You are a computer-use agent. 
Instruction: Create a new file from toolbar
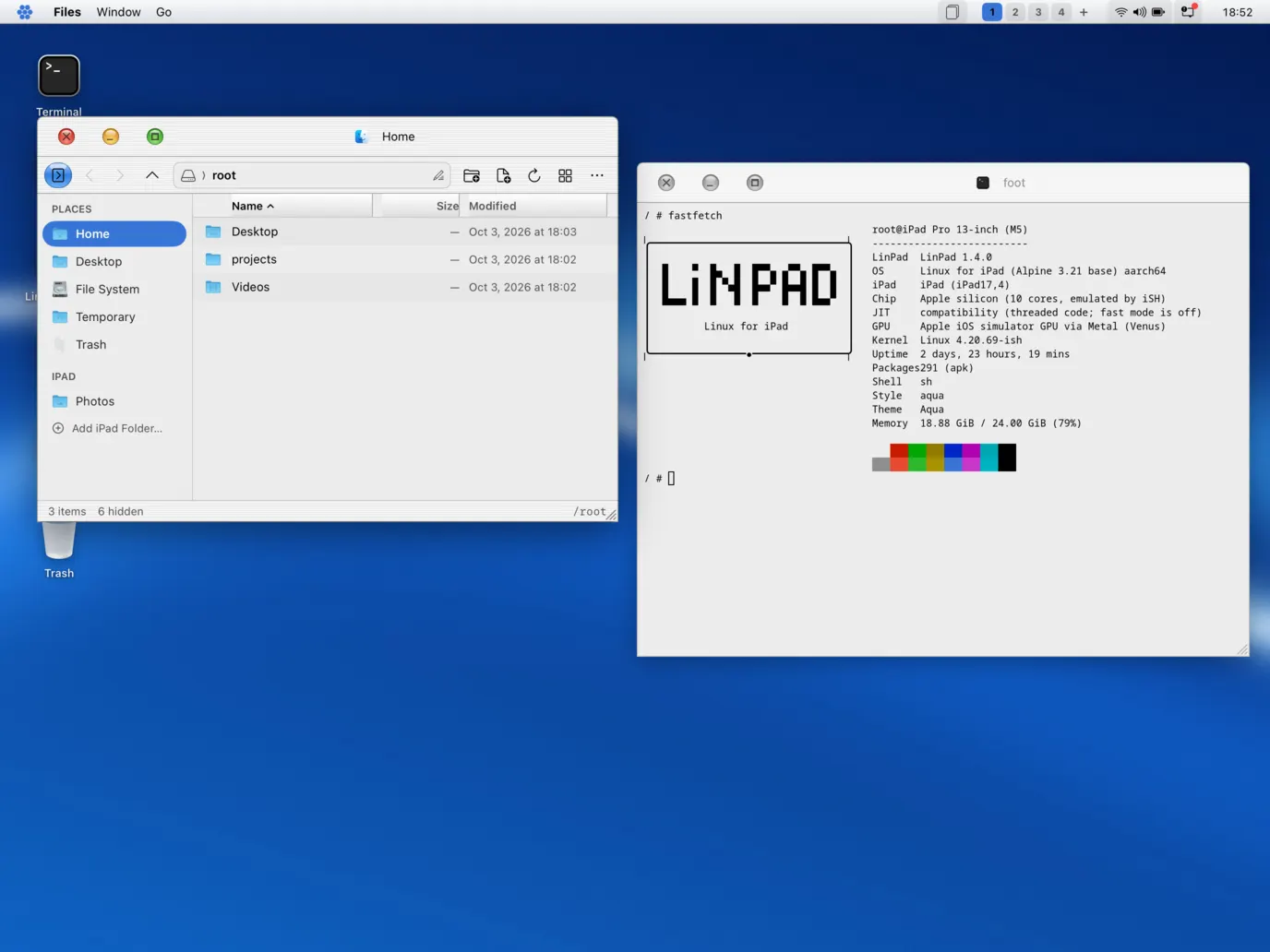[x=503, y=175]
